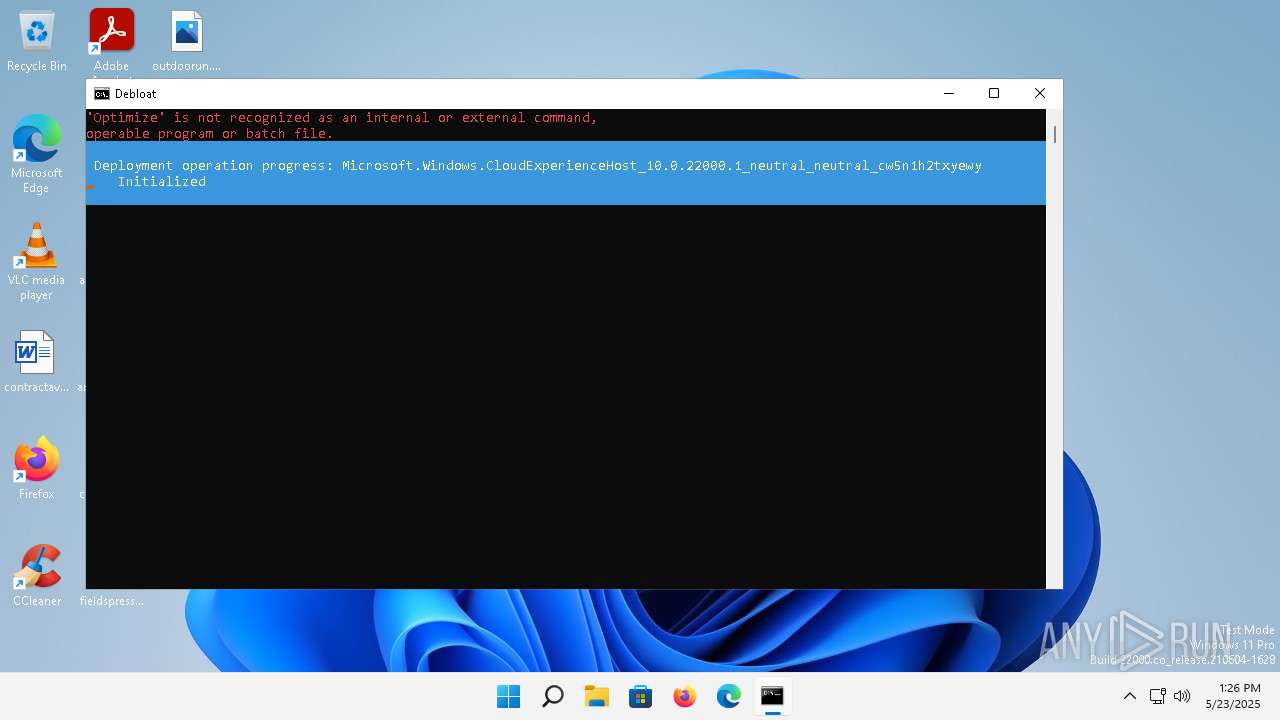Open network status tray icon
The height and width of the screenshot is (720, 1280).
[1158, 696]
